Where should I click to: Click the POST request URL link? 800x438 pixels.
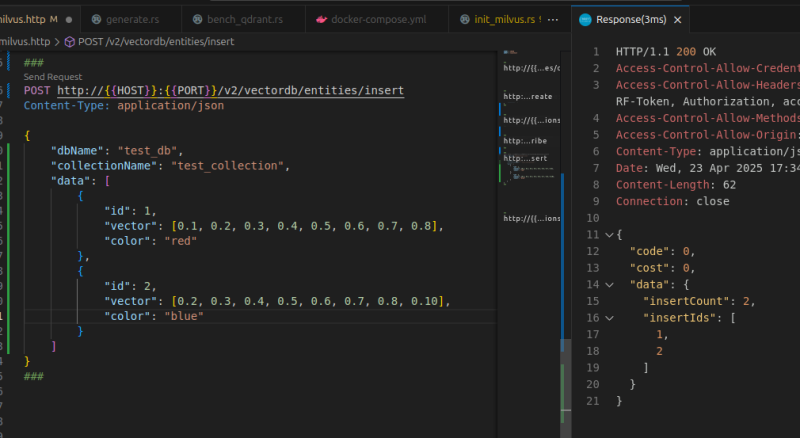pyautogui.click(x=230, y=90)
